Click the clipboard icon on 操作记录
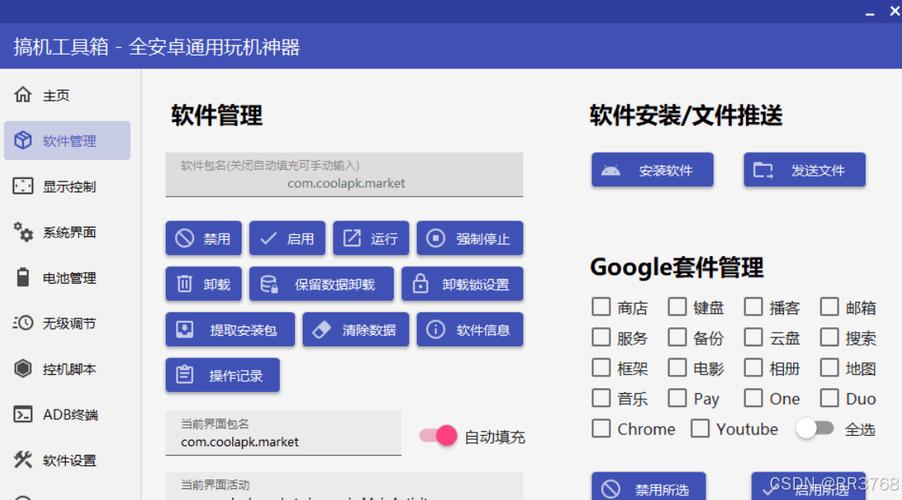This screenshot has height=500, width=902. (184, 375)
